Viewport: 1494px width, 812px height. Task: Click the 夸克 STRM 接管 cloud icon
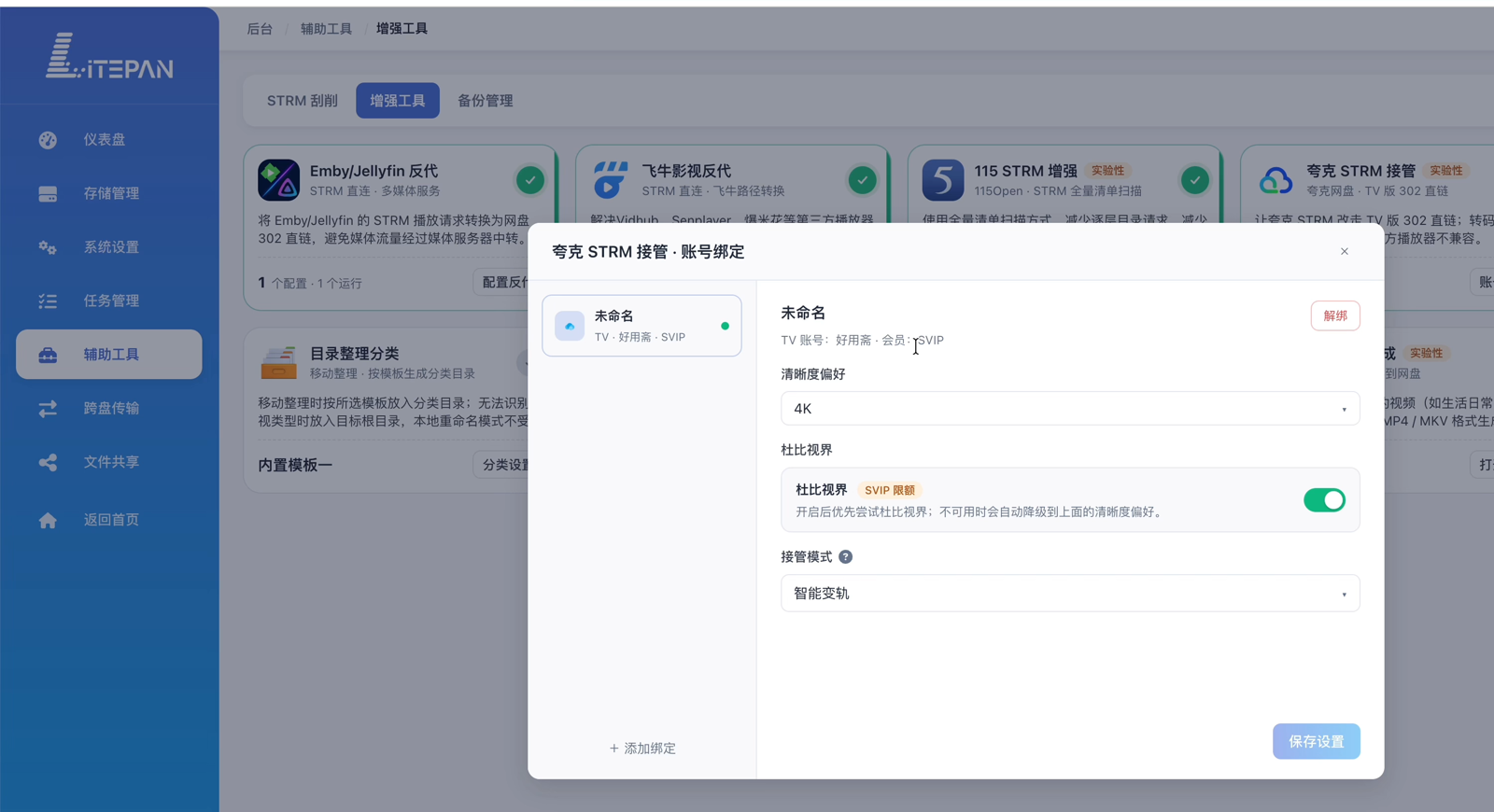(x=1276, y=180)
